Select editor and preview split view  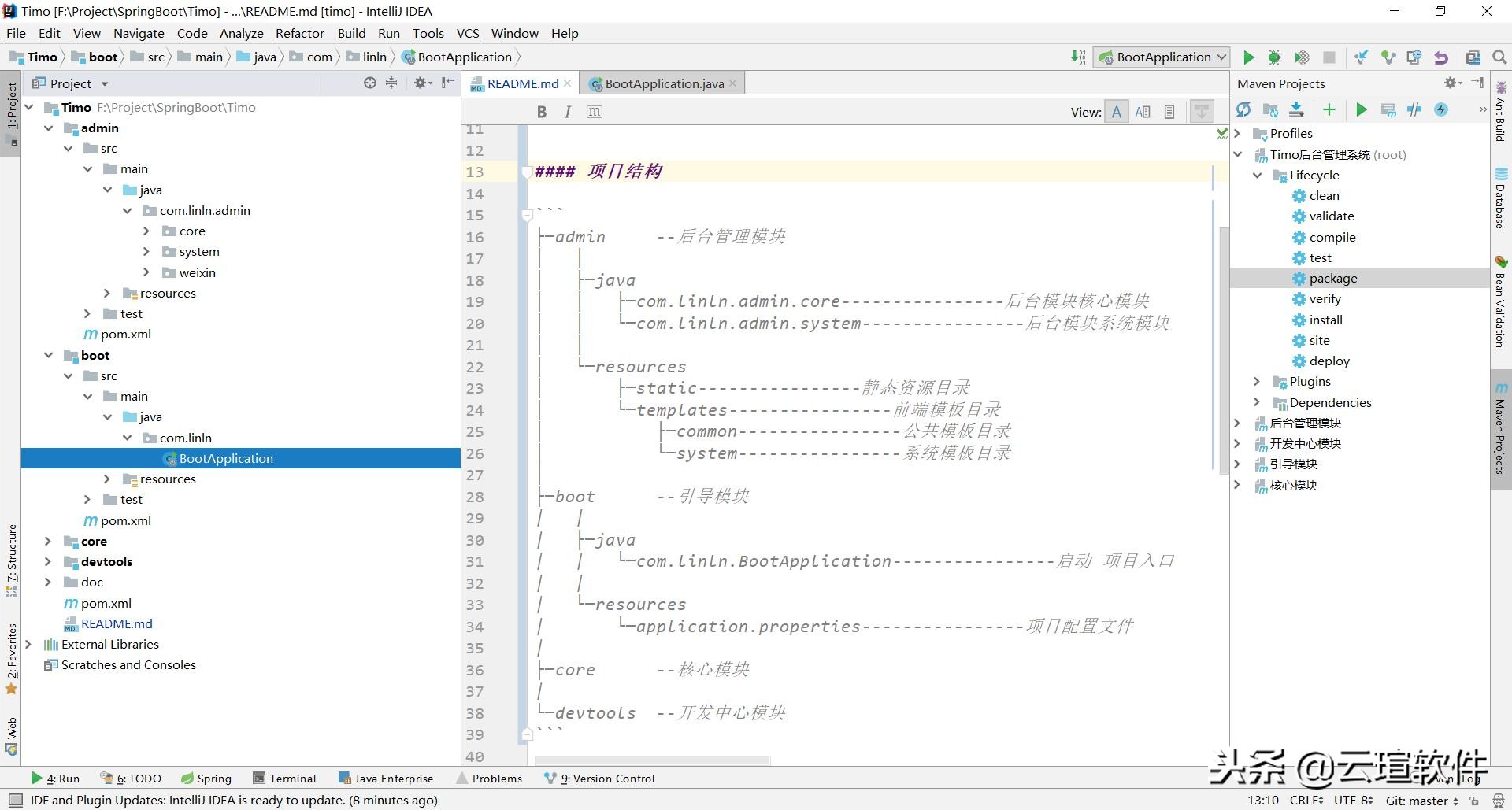pos(1143,112)
